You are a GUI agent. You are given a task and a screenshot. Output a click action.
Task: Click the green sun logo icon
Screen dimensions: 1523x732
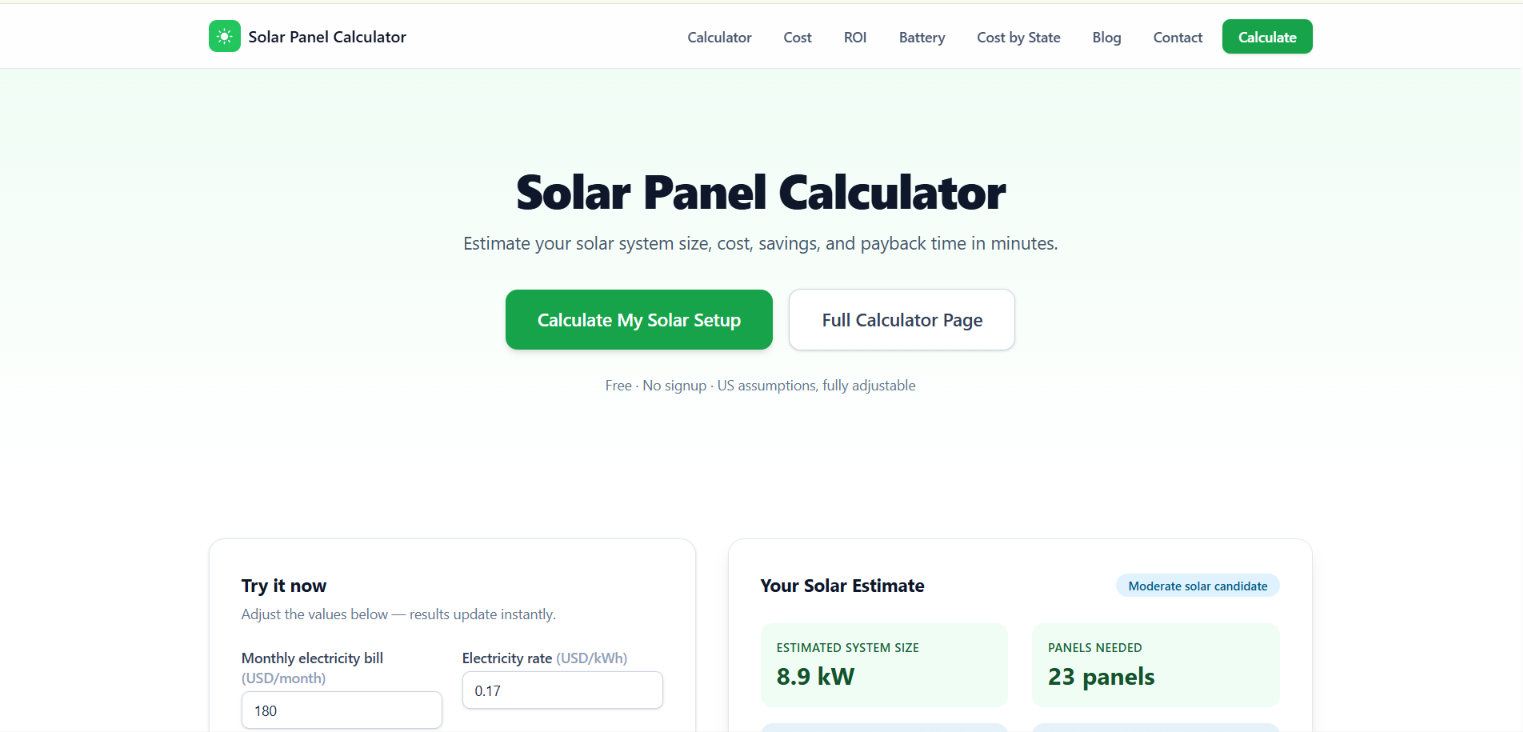click(225, 37)
